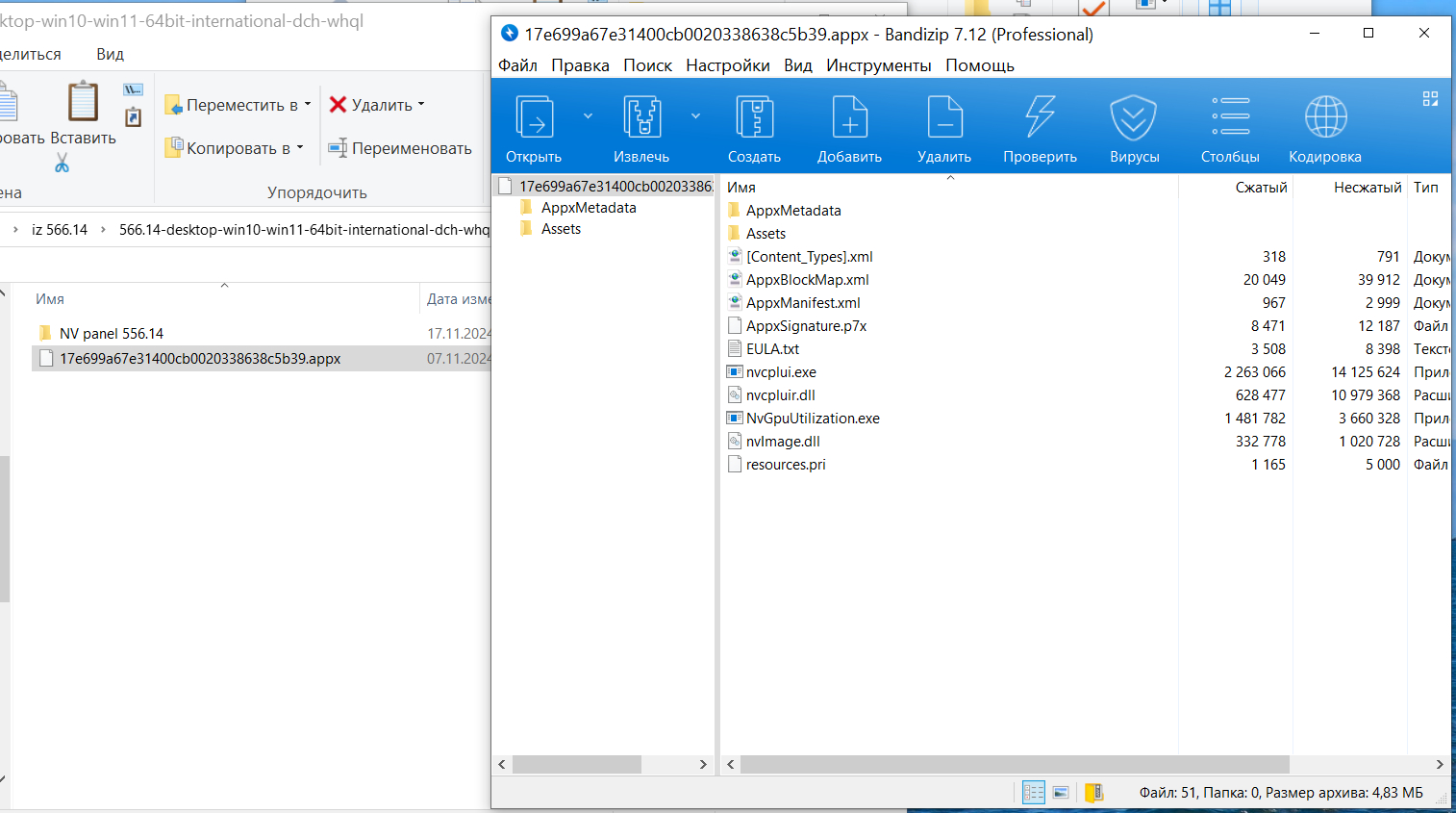The height and width of the screenshot is (813, 1456).
Task: Click the Столбцы columns icon
Action: coord(1230,117)
